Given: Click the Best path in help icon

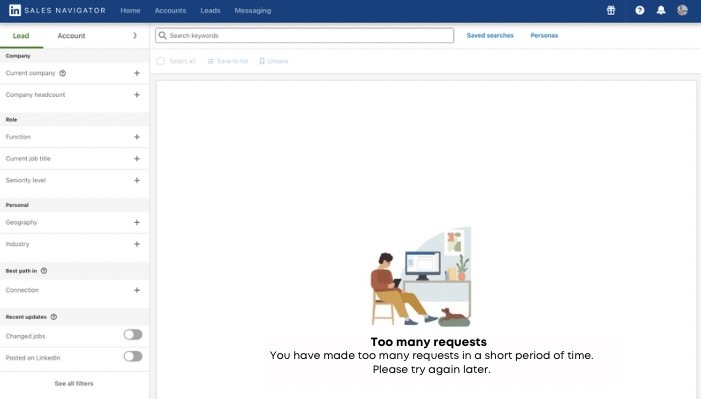Looking at the screenshot, I should click(x=44, y=271).
